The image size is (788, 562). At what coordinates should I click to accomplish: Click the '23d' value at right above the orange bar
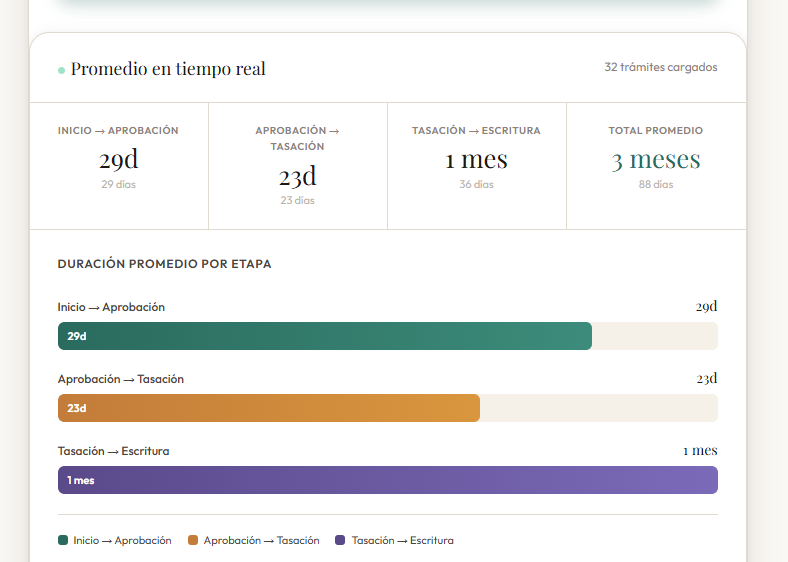point(707,379)
